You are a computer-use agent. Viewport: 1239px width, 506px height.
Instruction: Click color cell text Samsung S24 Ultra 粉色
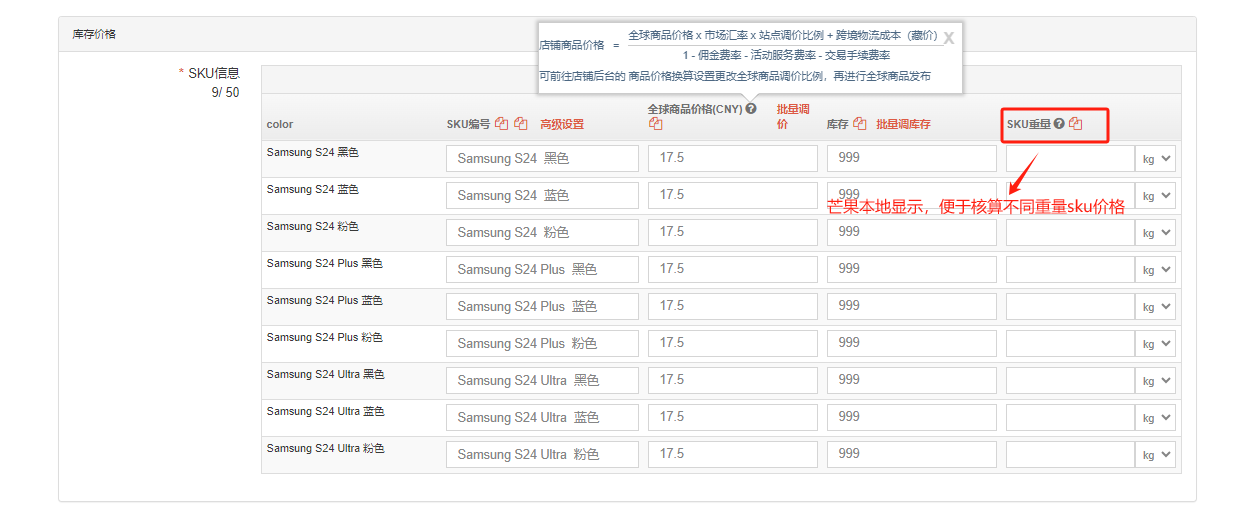pos(325,448)
